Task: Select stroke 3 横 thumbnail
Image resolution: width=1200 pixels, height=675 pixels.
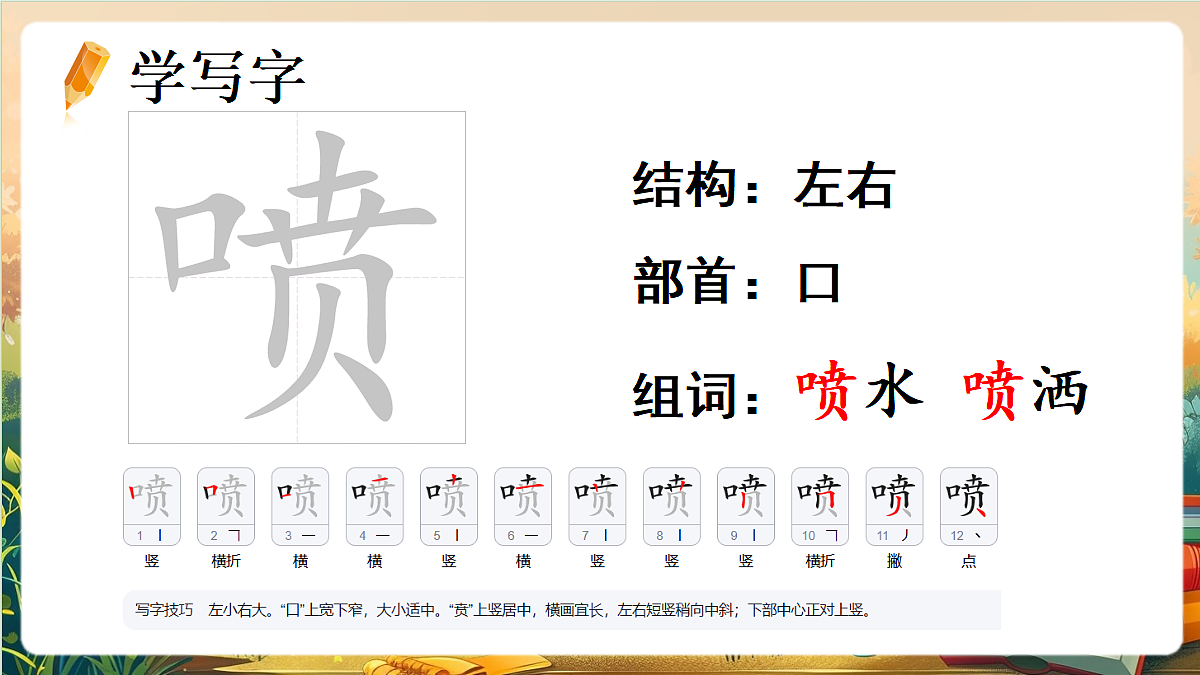Action: point(300,506)
